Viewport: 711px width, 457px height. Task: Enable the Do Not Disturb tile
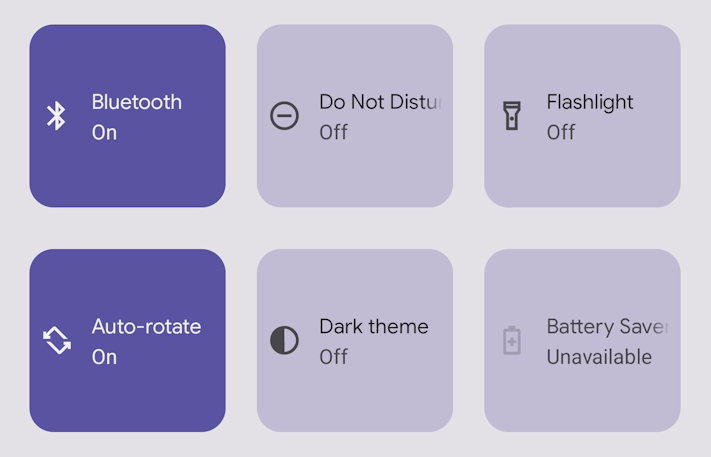(x=355, y=116)
